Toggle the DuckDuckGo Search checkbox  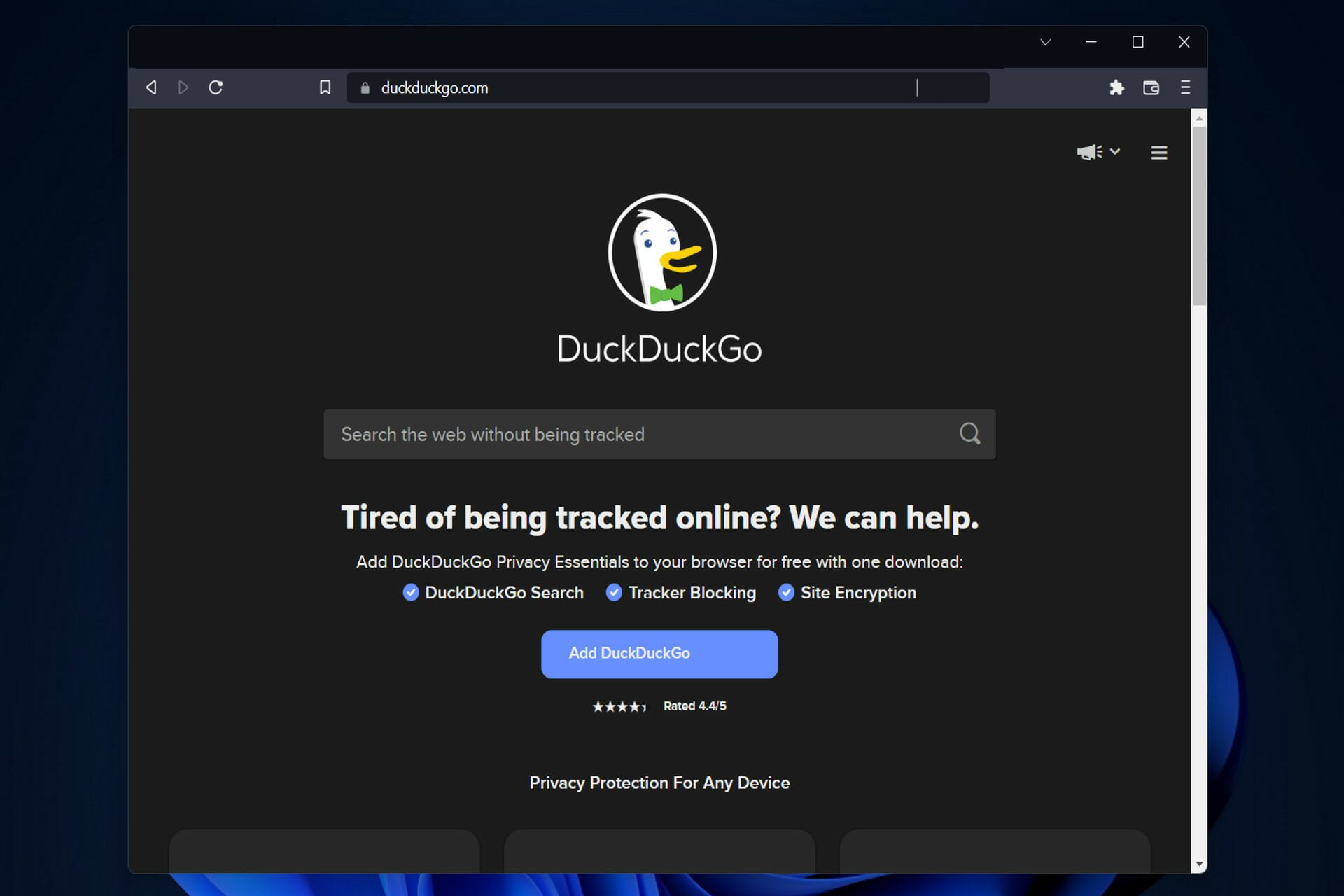409,593
